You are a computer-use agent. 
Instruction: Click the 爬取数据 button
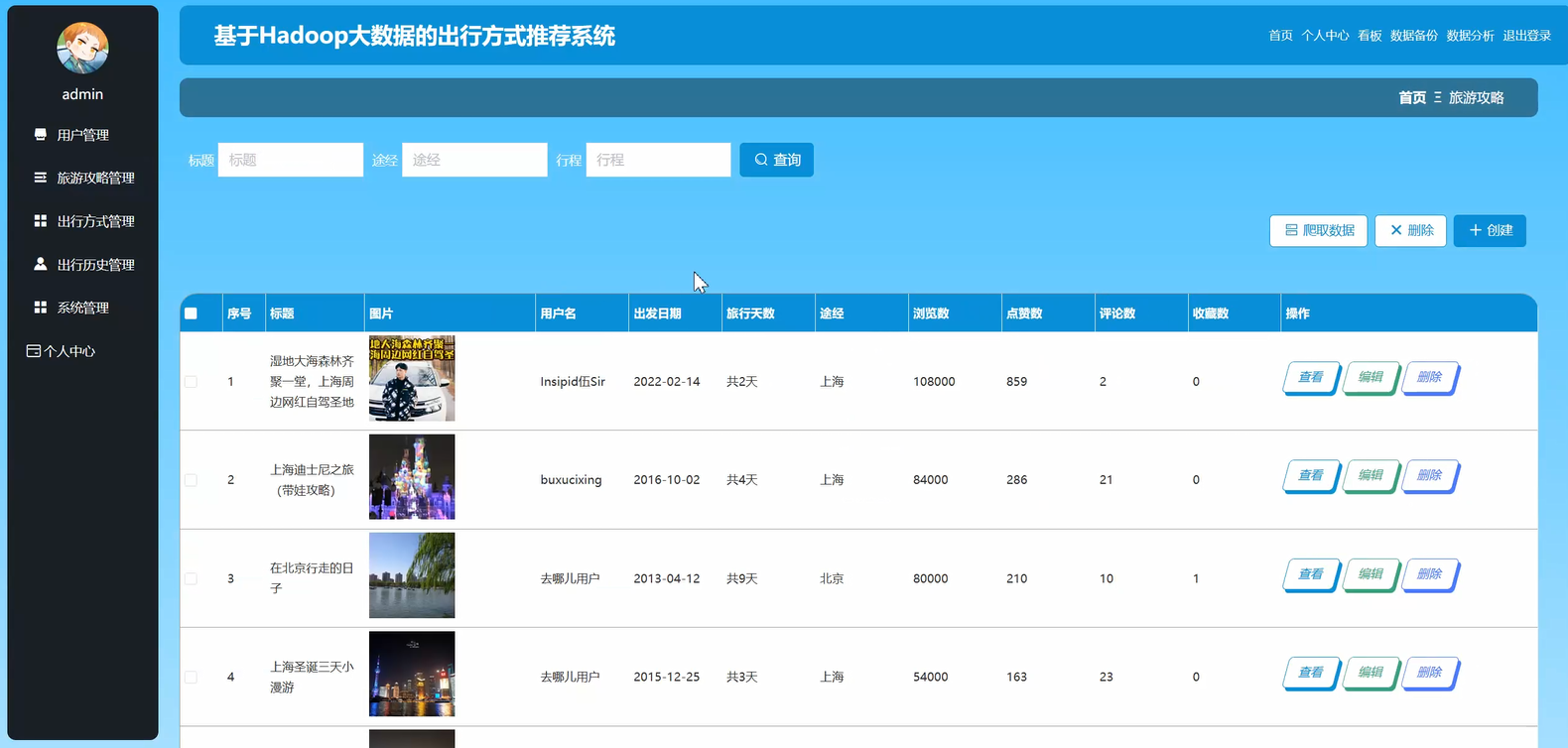pyautogui.click(x=1318, y=230)
